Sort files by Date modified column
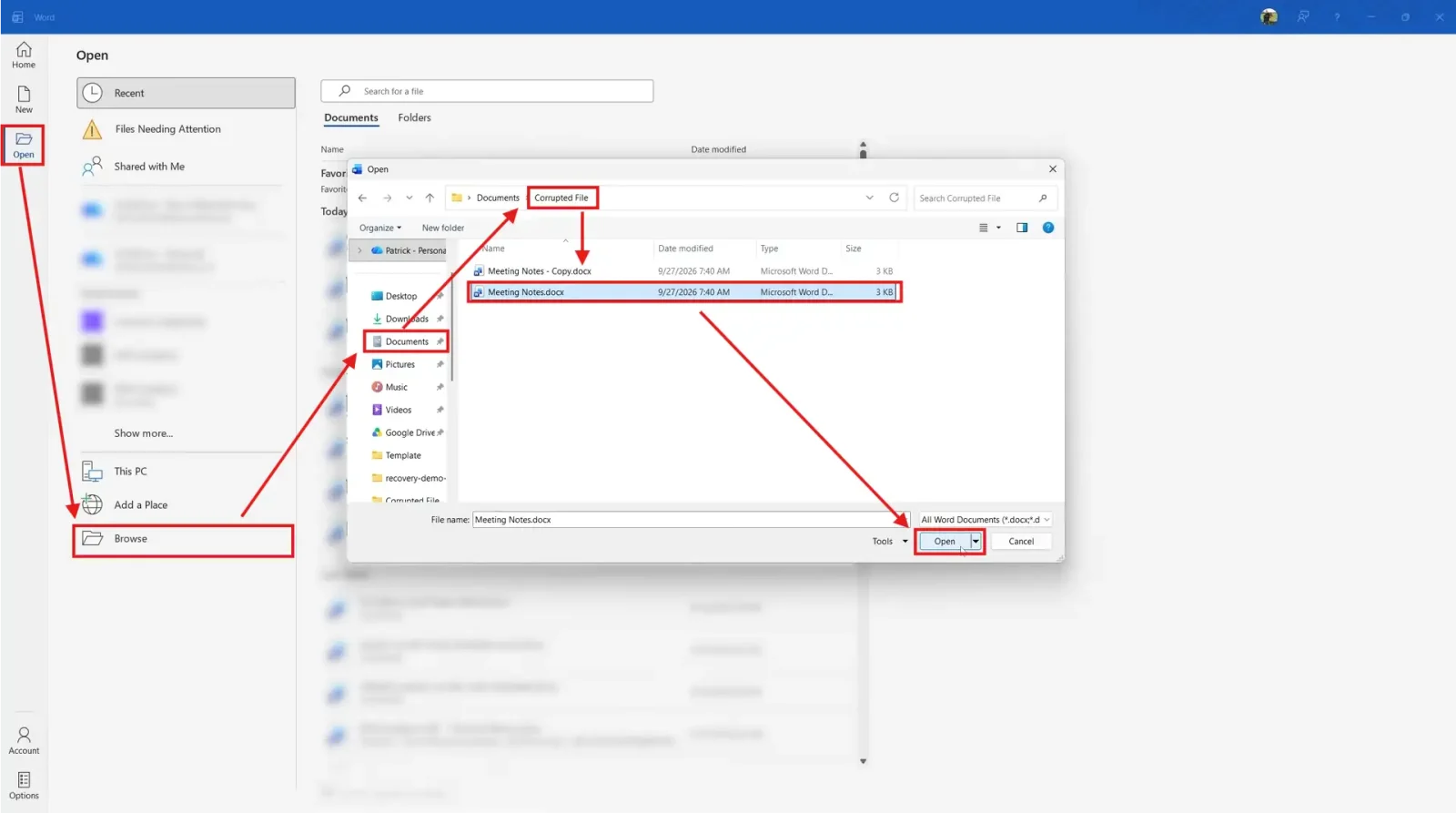This screenshot has width=1456, height=813. click(x=685, y=249)
